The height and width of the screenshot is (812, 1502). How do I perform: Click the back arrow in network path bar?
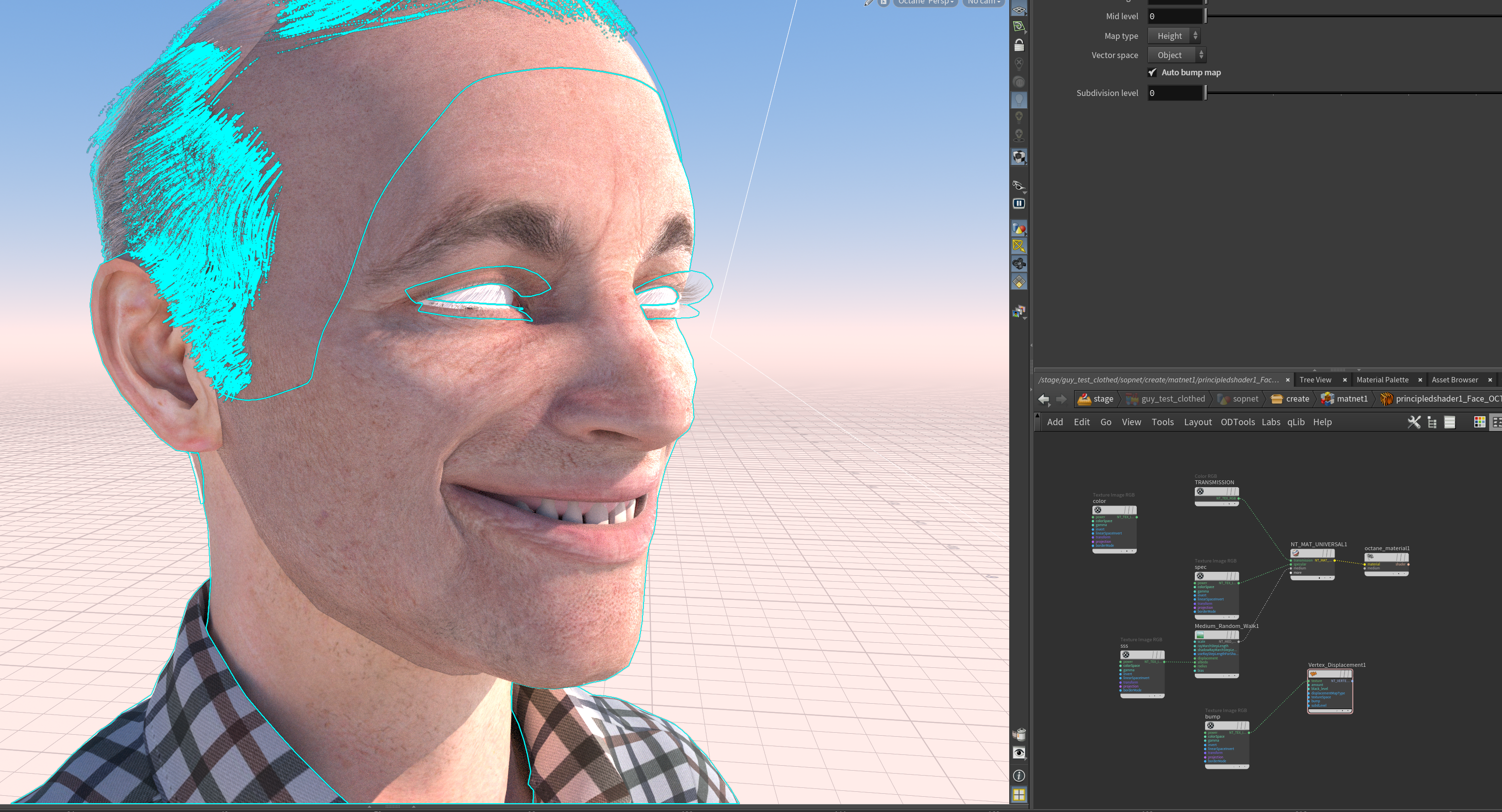pyautogui.click(x=1043, y=399)
